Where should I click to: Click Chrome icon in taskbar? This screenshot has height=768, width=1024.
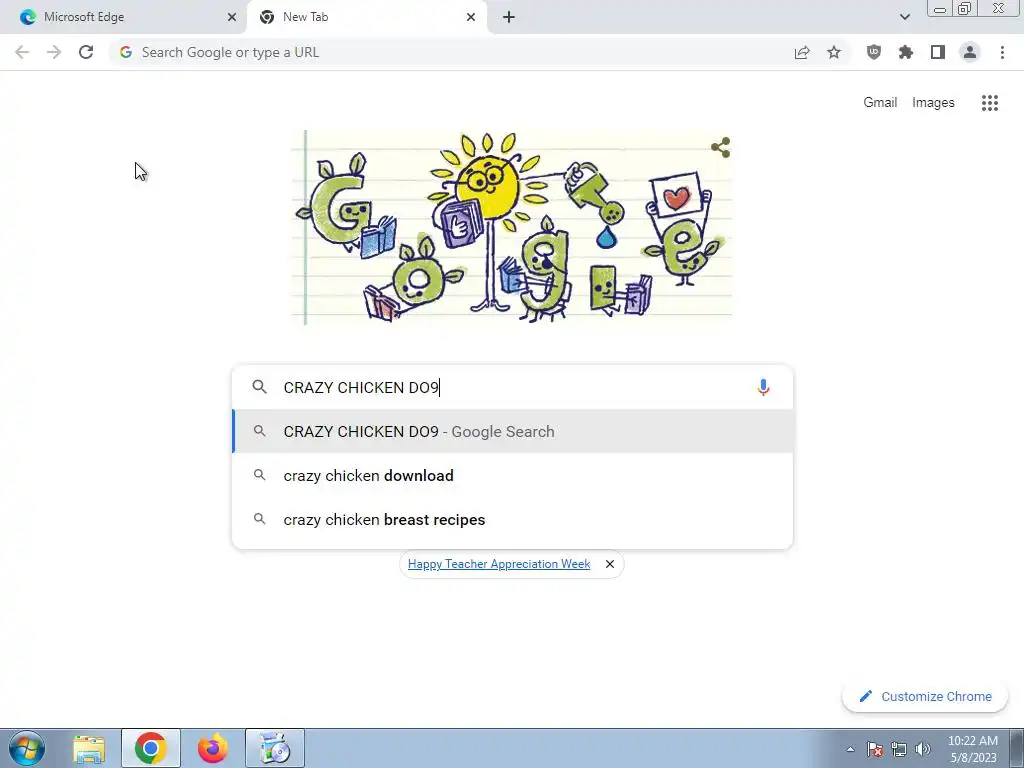[x=151, y=748]
